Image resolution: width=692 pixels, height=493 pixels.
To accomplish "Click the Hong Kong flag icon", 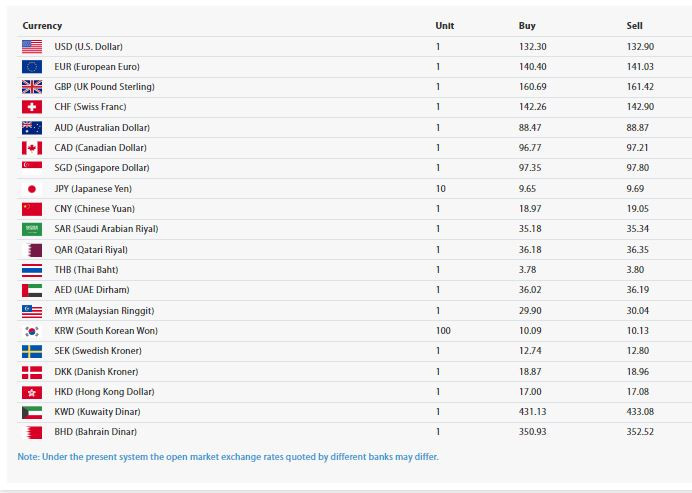I will point(32,392).
